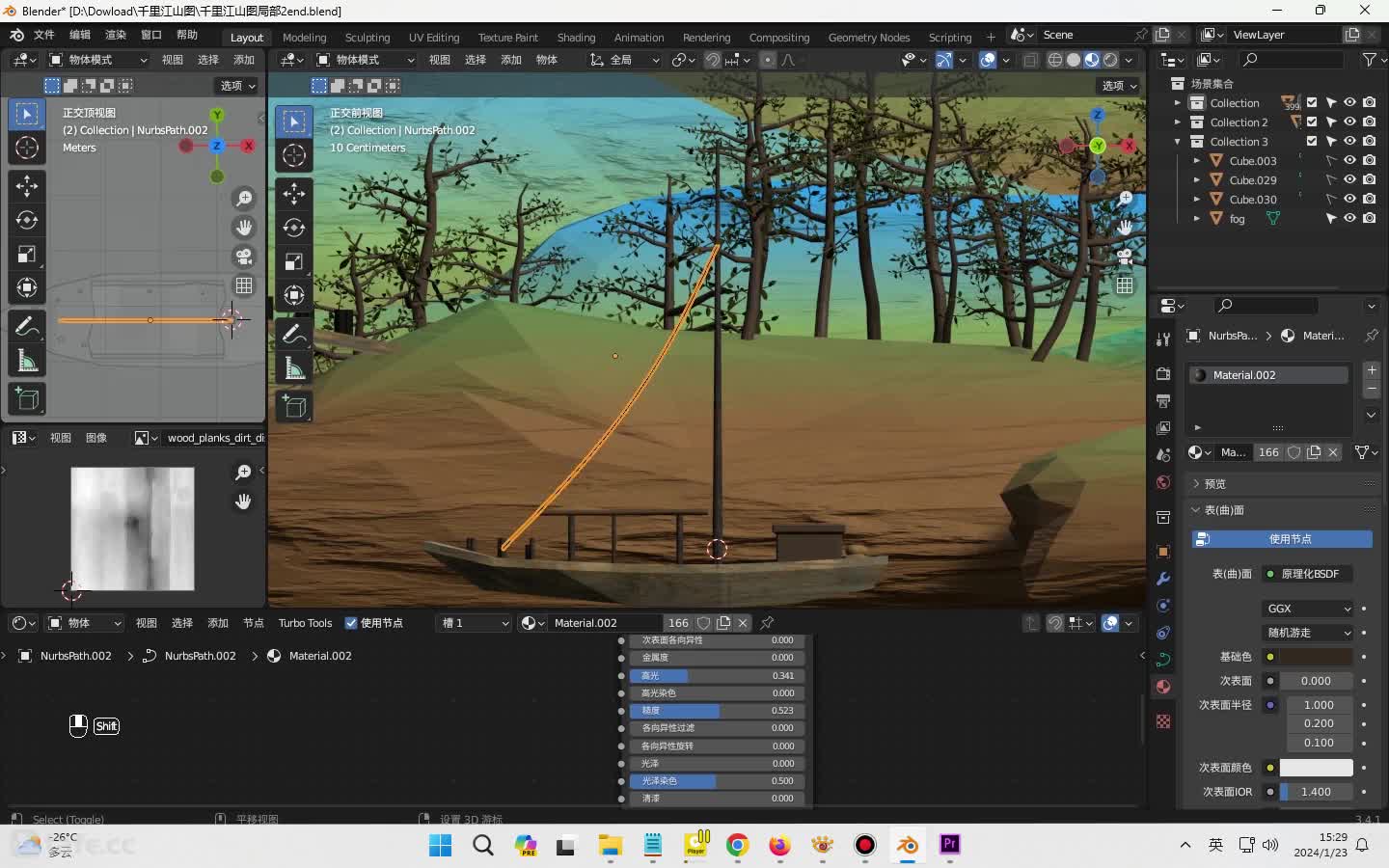The height and width of the screenshot is (868, 1389).
Task: Click the 使用节点 Use Nodes button
Action: (x=1282, y=539)
